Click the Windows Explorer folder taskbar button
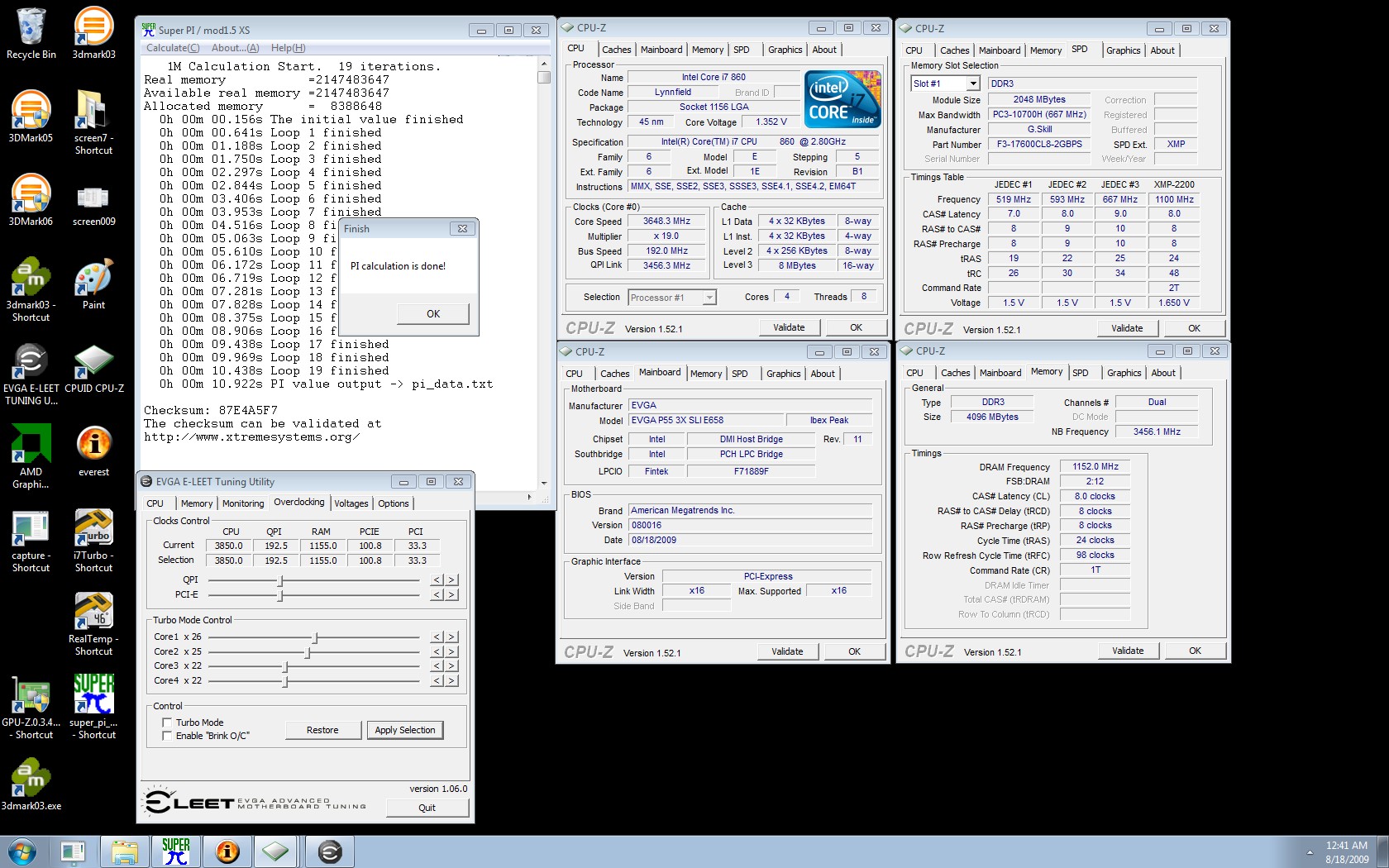The height and width of the screenshot is (868, 1389). [x=124, y=851]
